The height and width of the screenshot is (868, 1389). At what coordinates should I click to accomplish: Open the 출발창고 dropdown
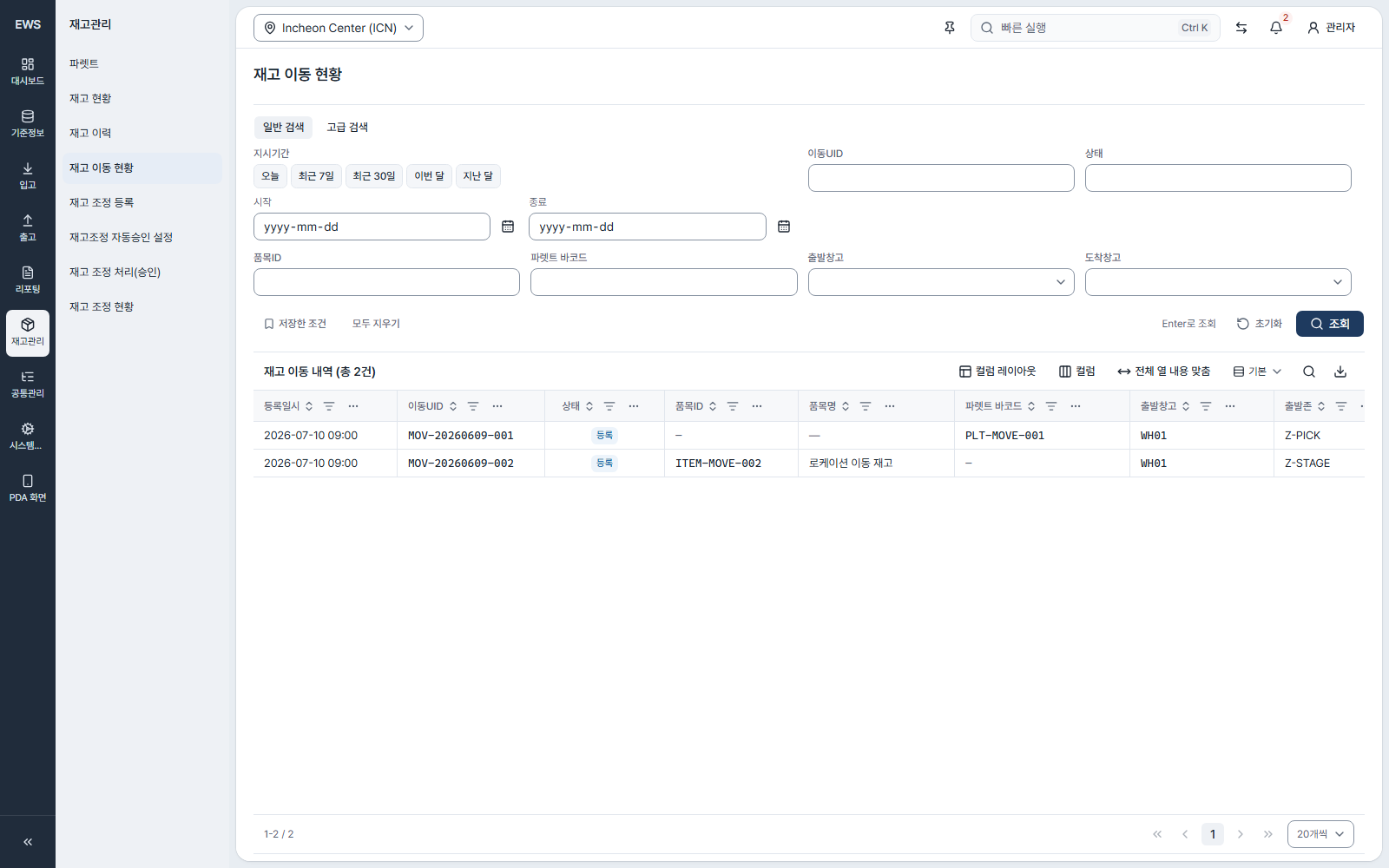point(941,282)
